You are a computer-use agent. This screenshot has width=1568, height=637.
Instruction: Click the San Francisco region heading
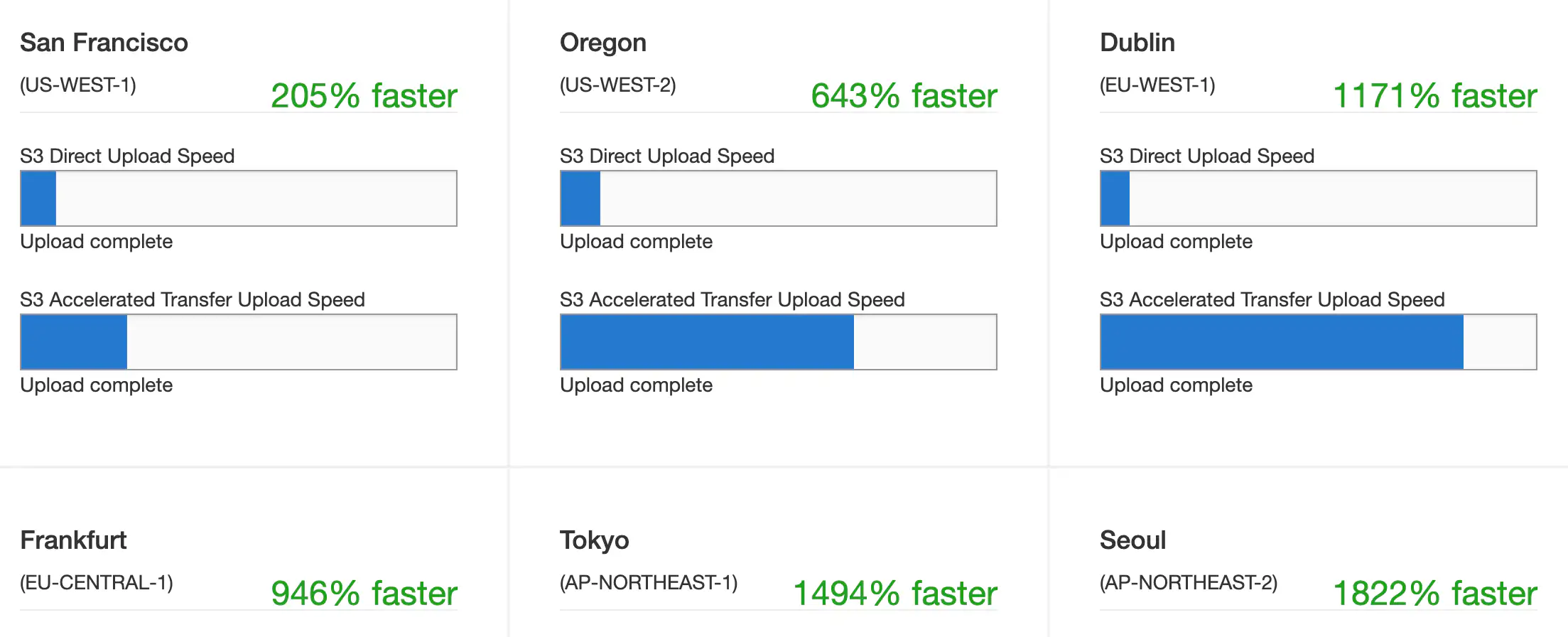tap(104, 43)
